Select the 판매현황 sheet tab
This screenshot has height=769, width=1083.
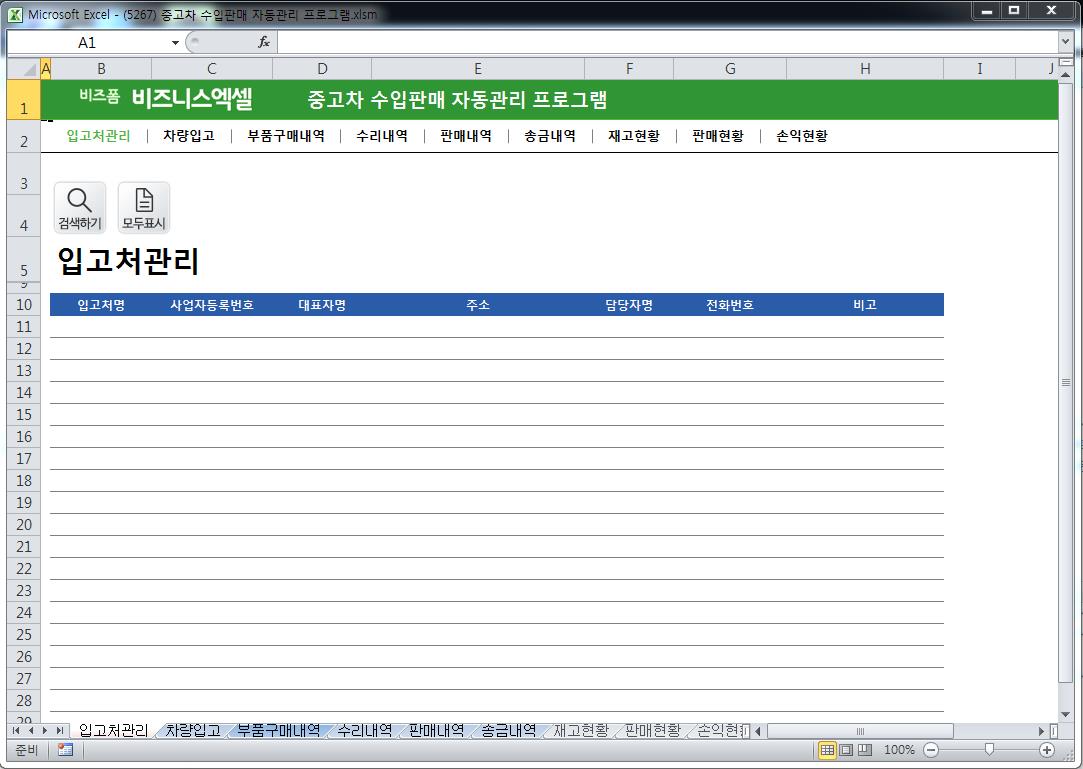(653, 730)
